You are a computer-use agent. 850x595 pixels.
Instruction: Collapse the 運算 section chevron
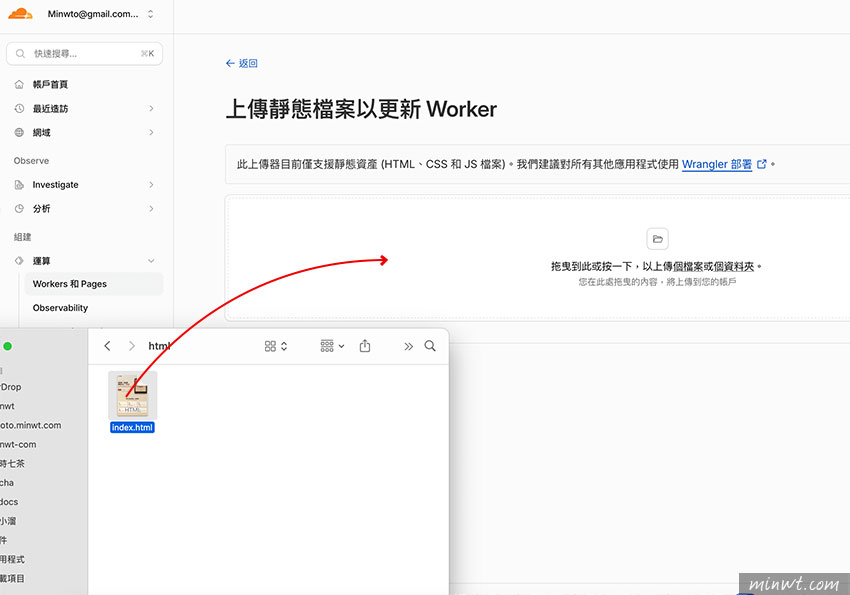click(x=151, y=261)
